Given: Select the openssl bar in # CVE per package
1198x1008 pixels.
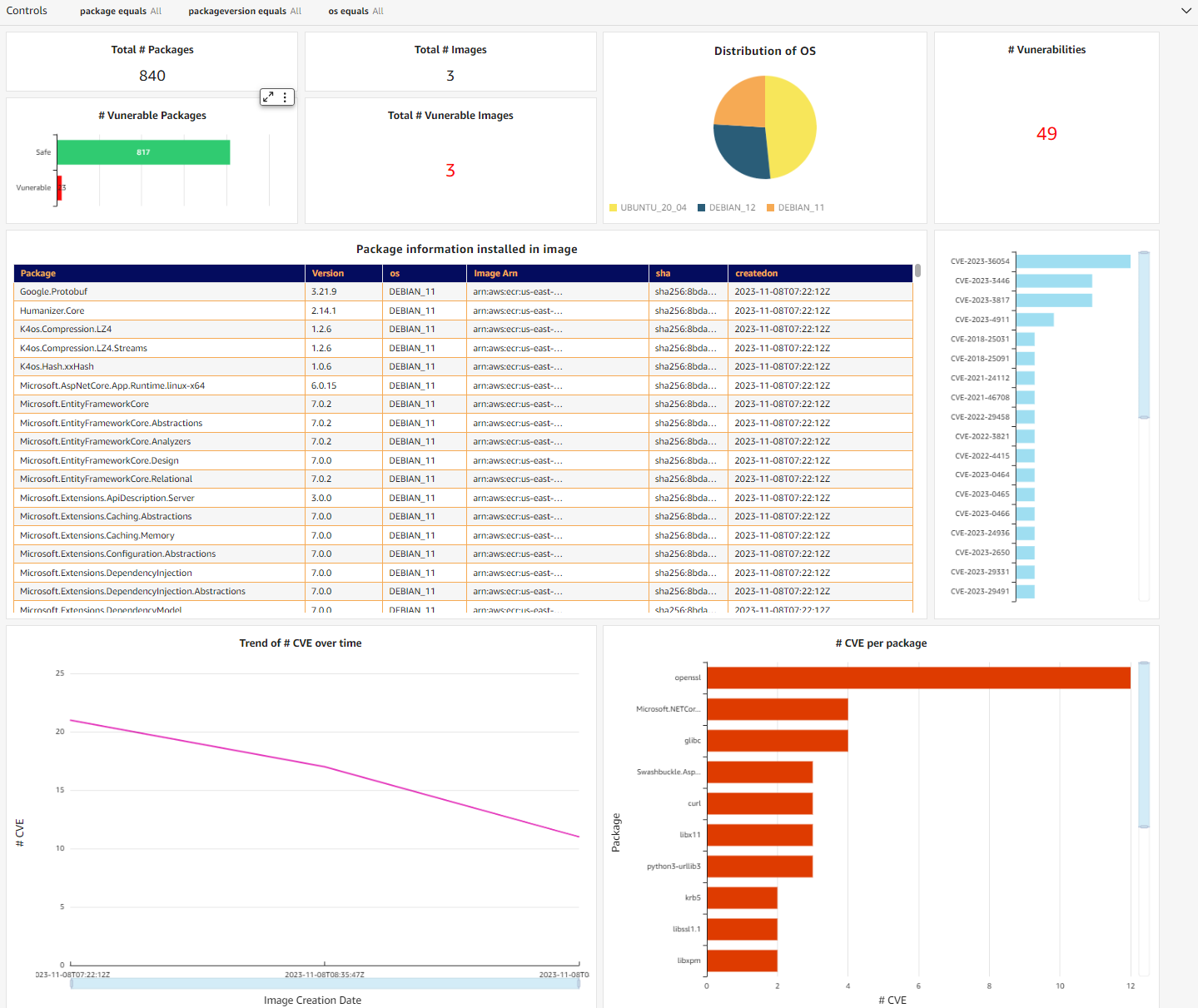Looking at the screenshot, I should 916,677.
